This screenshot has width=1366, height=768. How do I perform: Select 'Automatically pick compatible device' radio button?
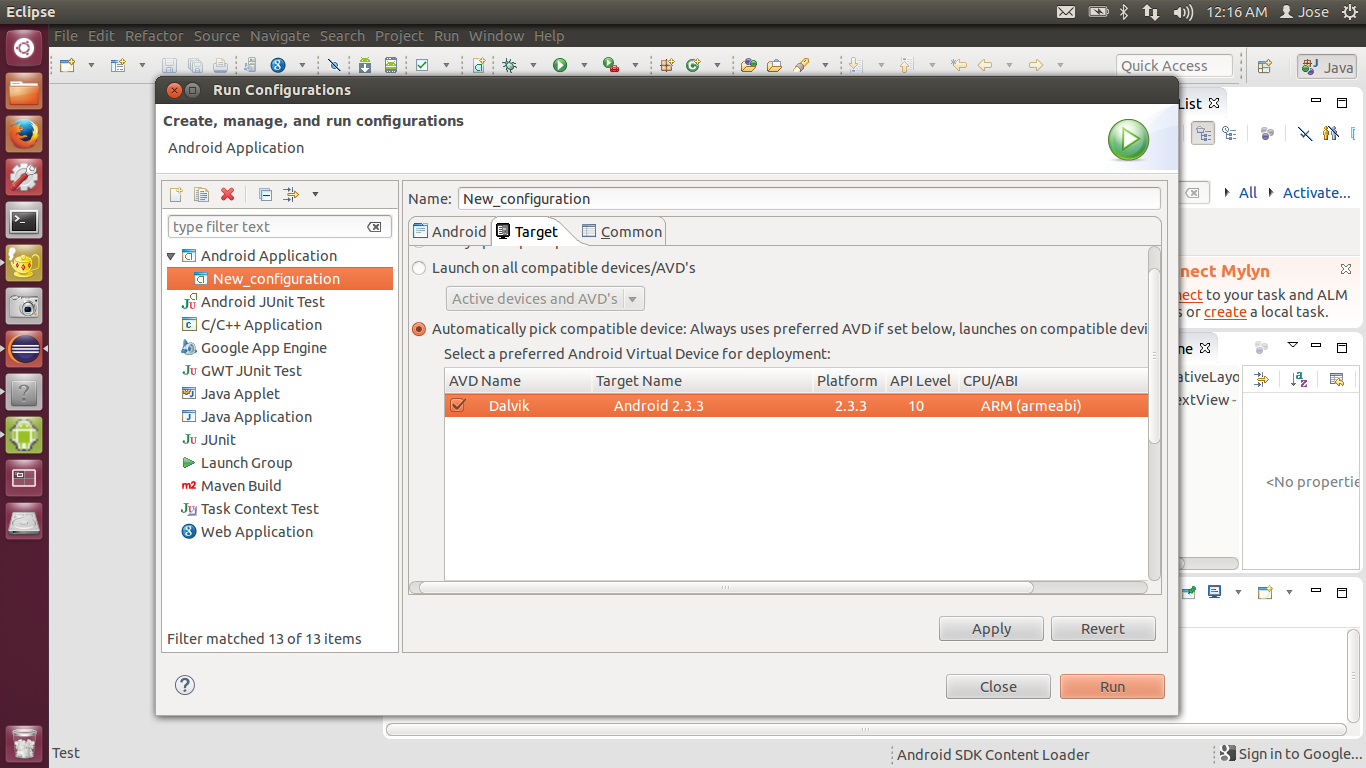tap(419, 329)
